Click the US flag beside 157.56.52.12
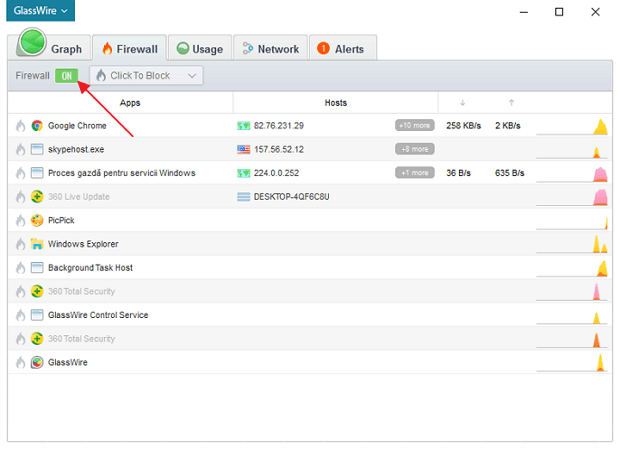The width and height of the screenshot is (620, 449). click(x=244, y=149)
